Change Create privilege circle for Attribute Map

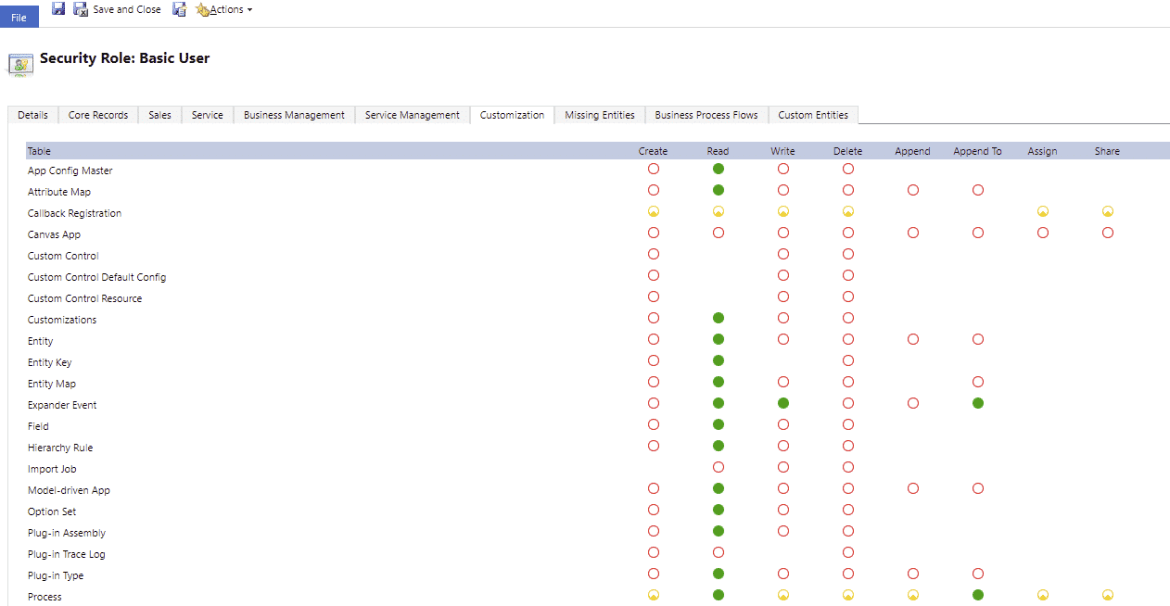[x=654, y=190]
